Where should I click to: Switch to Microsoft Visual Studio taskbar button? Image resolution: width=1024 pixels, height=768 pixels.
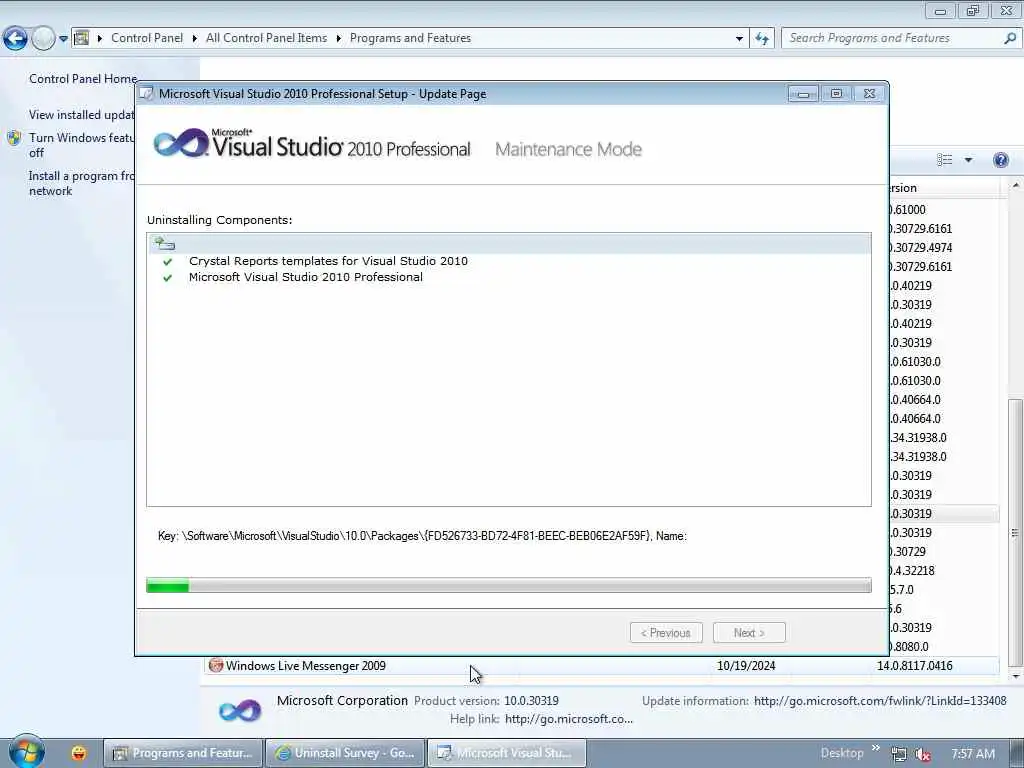coord(507,753)
